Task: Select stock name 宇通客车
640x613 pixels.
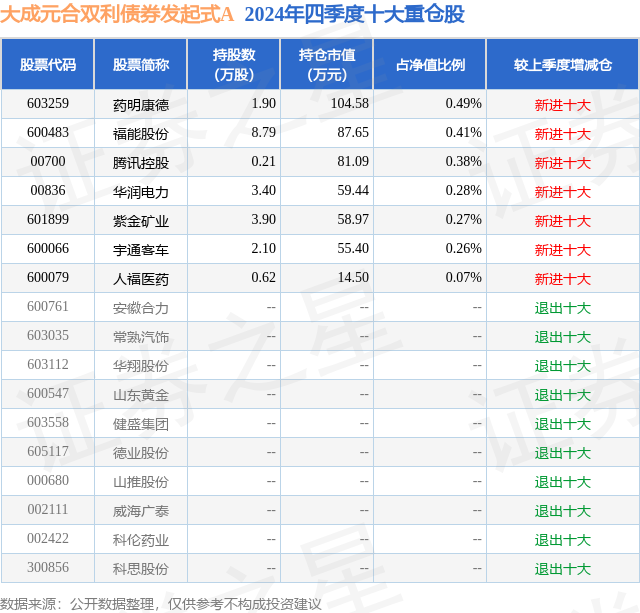Action: click(141, 250)
